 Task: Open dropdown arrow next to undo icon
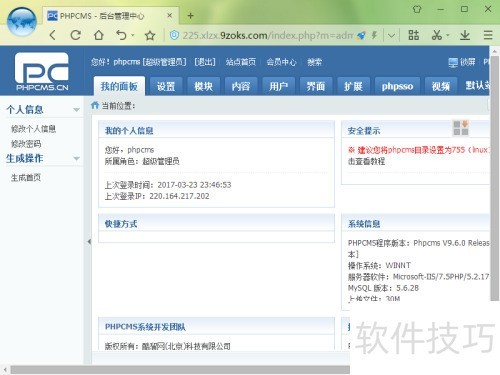point(133,35)
